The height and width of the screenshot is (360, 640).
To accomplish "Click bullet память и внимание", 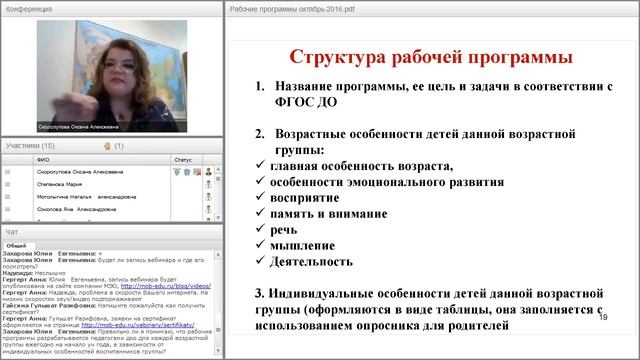I will click(x=329, y=214).
